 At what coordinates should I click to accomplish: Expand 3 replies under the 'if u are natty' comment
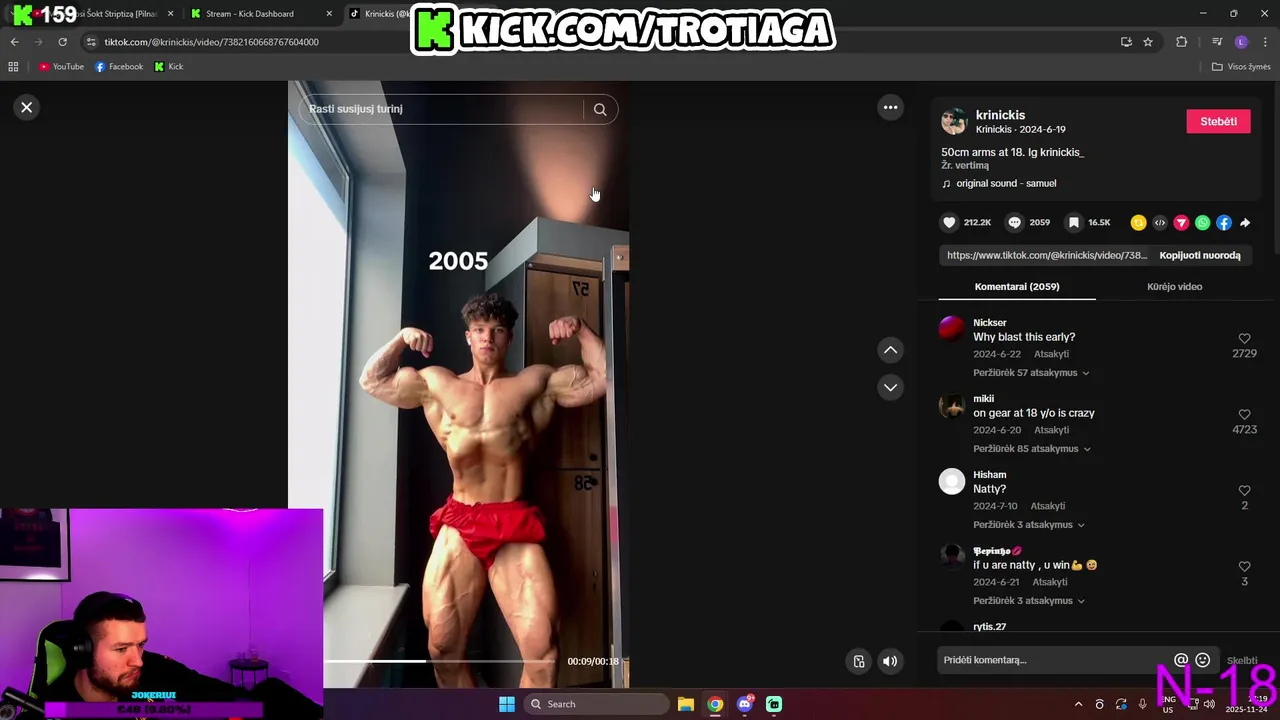pyautogui.click(x=1029, y=601)
